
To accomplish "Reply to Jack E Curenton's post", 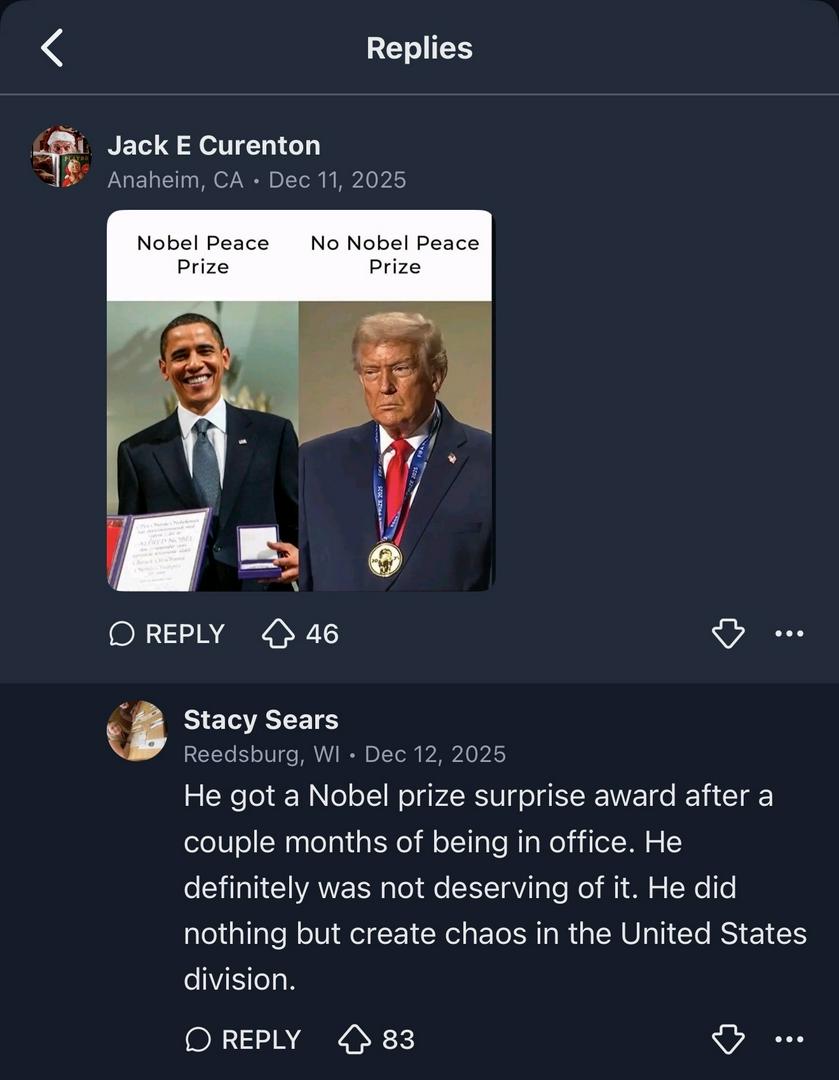I will [x=167, y=634].
